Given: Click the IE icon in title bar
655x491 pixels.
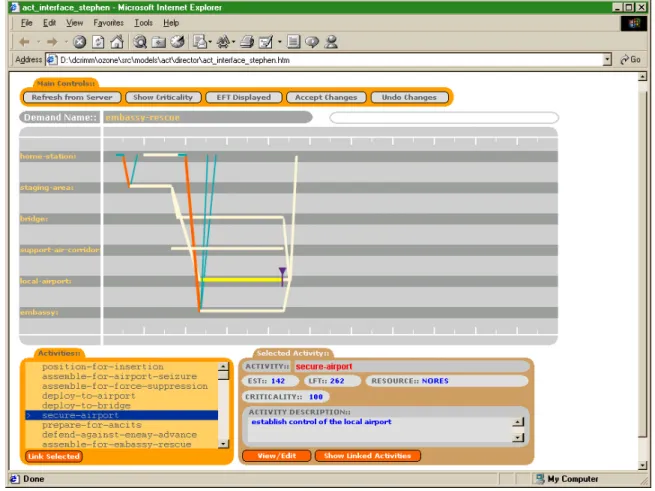Looking at the screenshot, I should click(15, 7).
